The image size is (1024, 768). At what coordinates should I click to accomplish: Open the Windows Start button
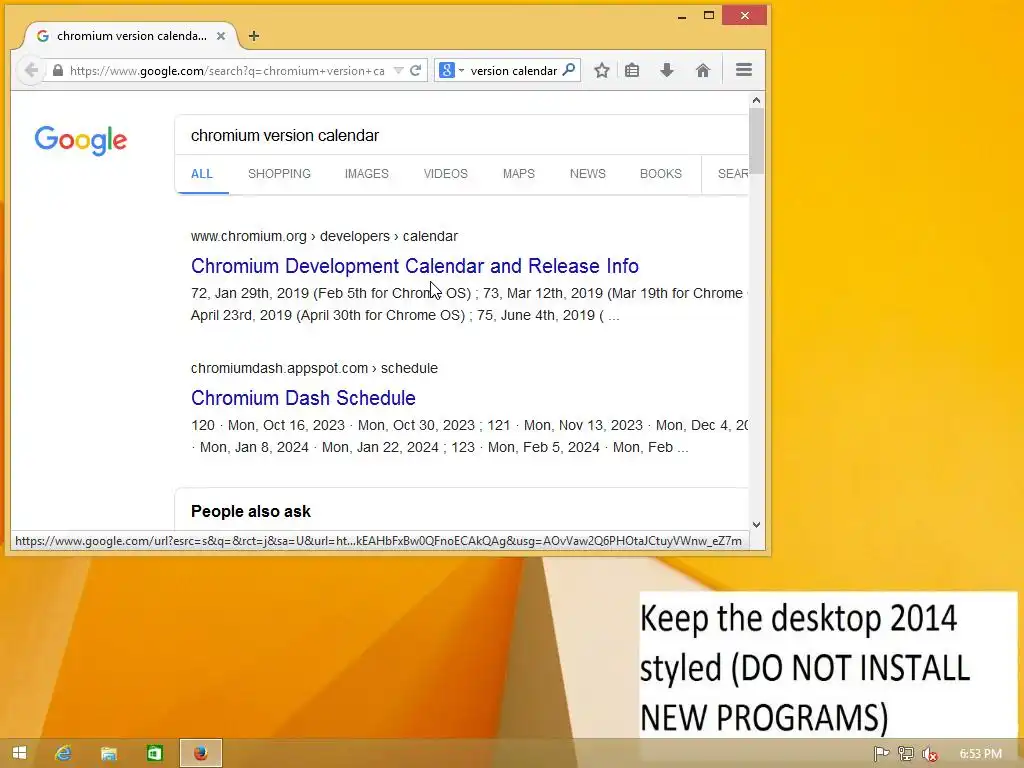click(19, 753)
